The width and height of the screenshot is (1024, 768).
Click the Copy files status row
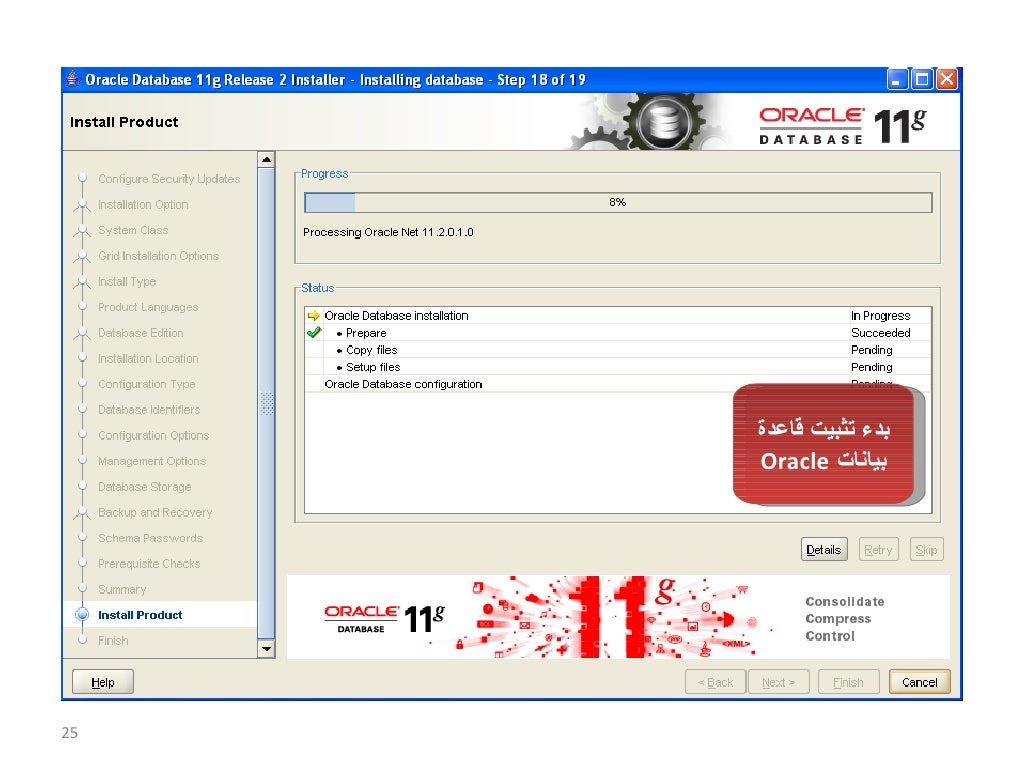coord(618,350)
